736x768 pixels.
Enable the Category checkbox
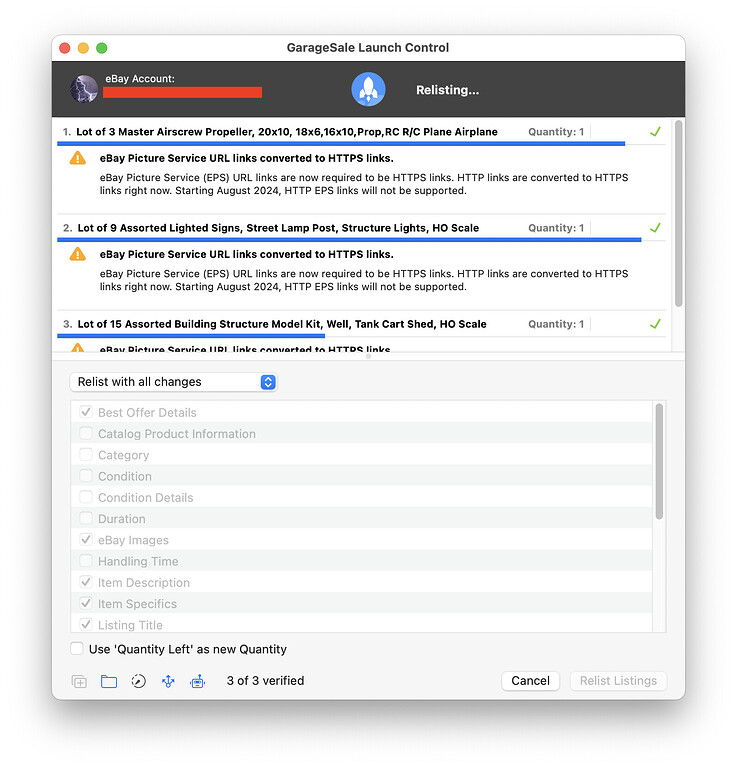click(86, 454)
